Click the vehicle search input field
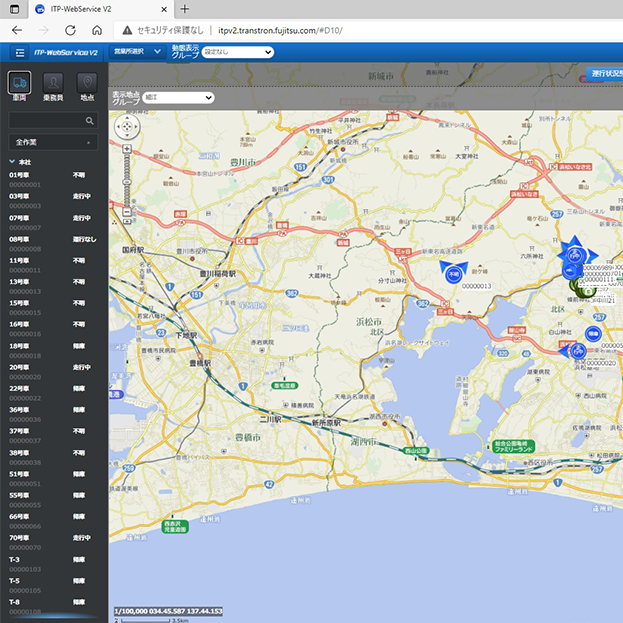This screenshot has width=623, height=623. pyautogui.click(x=46, y=120)
